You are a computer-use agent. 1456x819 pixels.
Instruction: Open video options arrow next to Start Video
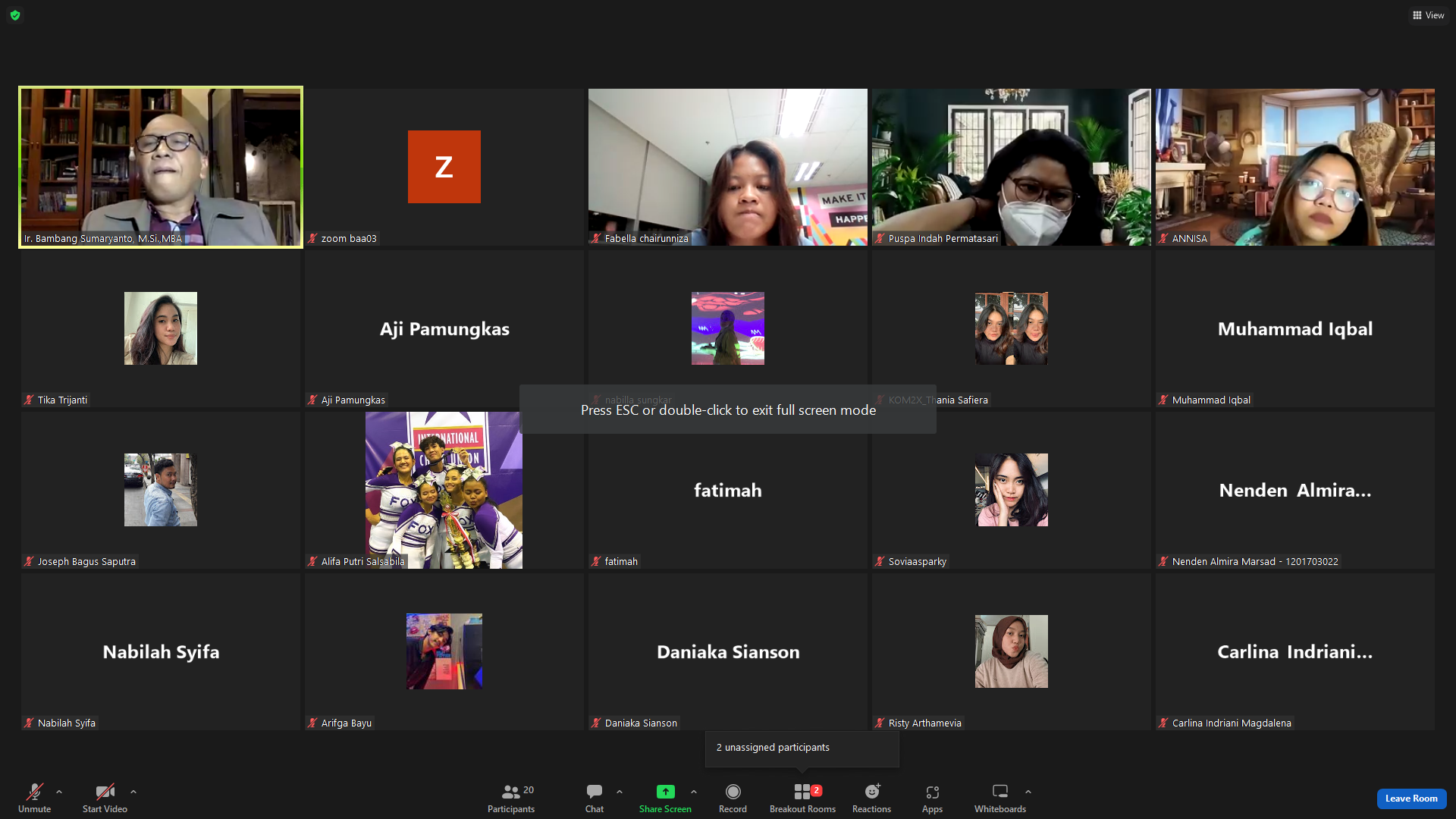(x=133, y=792)
